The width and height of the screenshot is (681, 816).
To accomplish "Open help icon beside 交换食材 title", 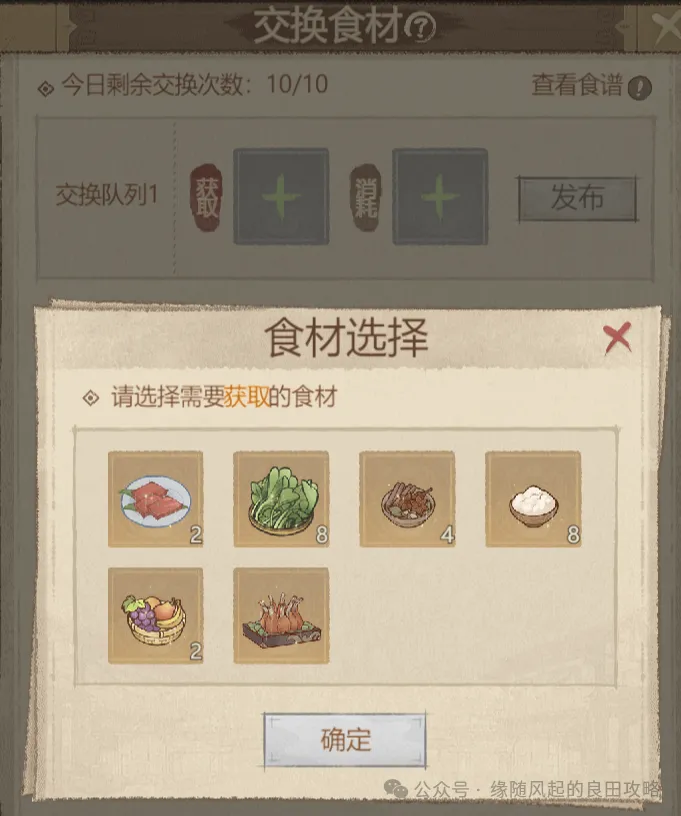I will coord(420,27).
